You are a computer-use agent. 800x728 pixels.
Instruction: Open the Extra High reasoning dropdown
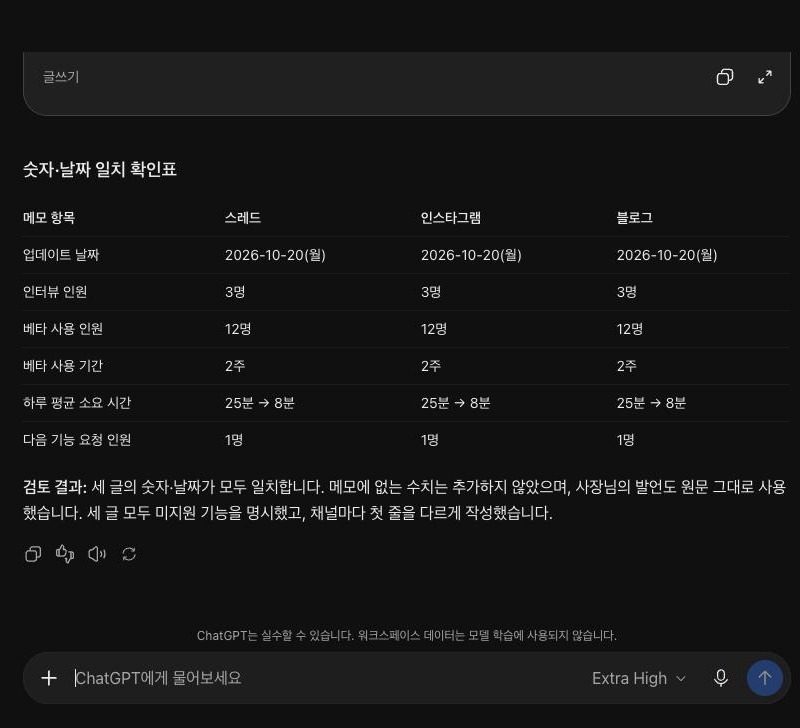click(x=638, y=679)
